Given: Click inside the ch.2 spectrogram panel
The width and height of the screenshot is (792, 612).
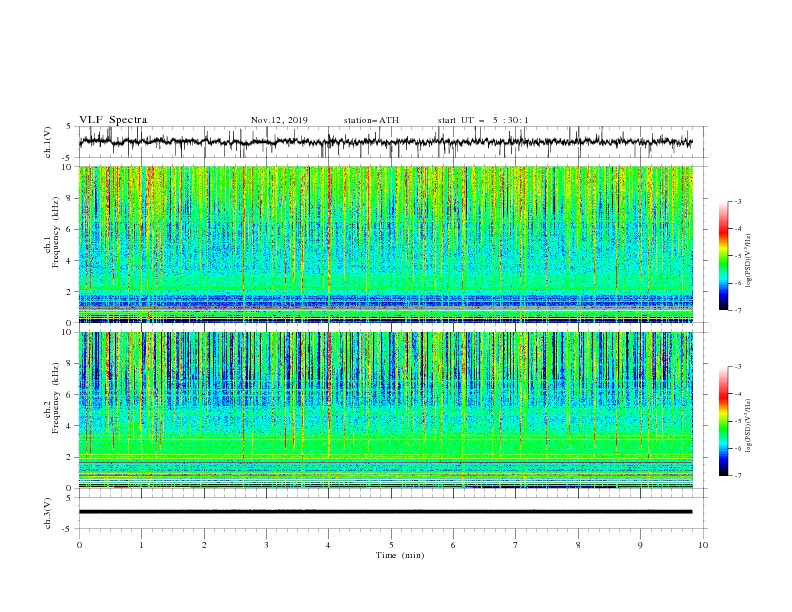Looking at the screenshot, I should [x=386, y=410].
